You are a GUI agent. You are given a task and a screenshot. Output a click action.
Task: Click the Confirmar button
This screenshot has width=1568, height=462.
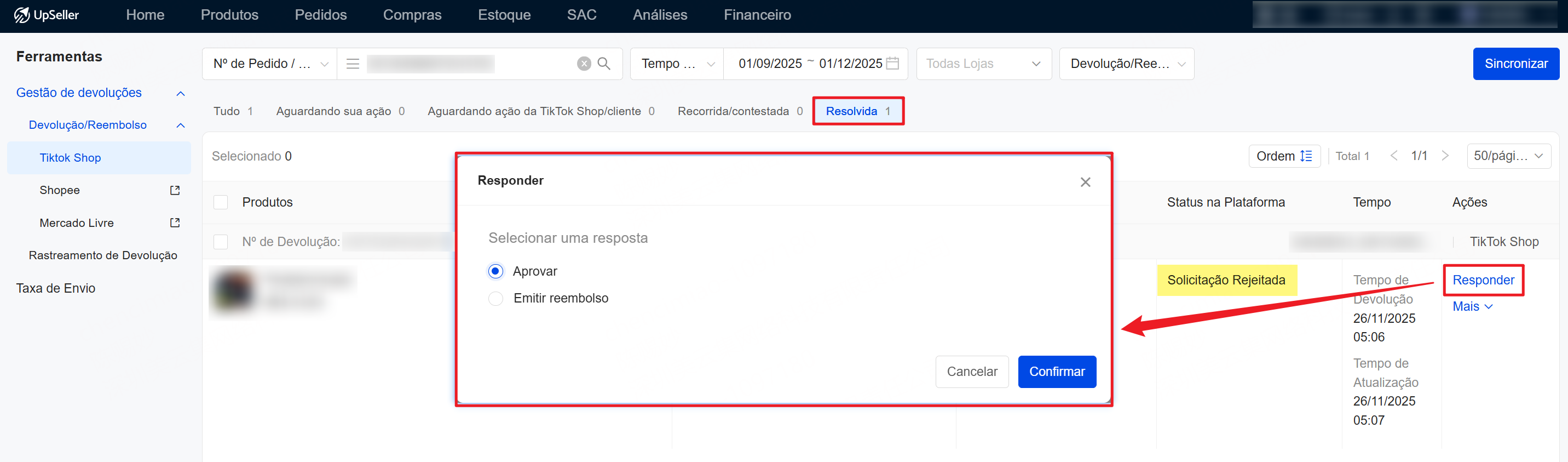coord(1056,372)
